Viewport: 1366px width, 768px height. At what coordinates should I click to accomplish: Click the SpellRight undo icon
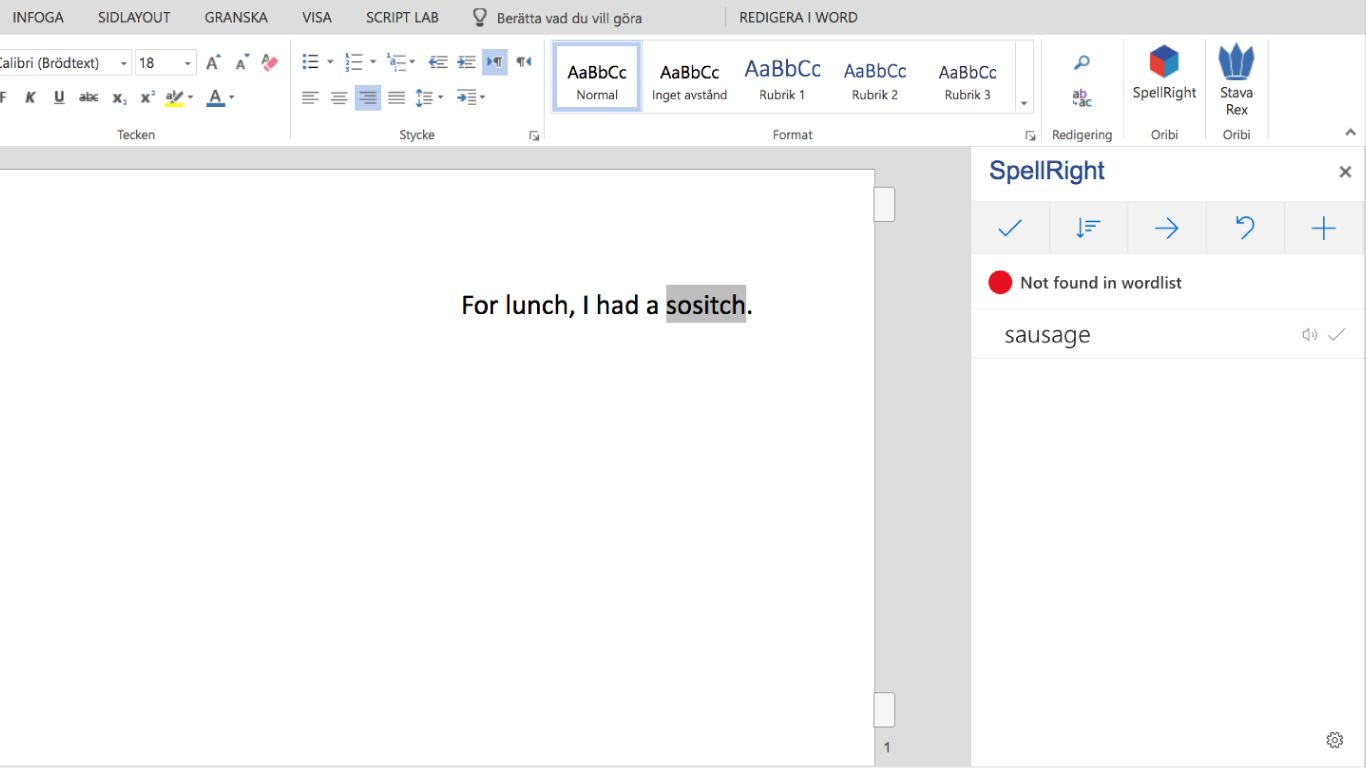(x=1245, y=228)
